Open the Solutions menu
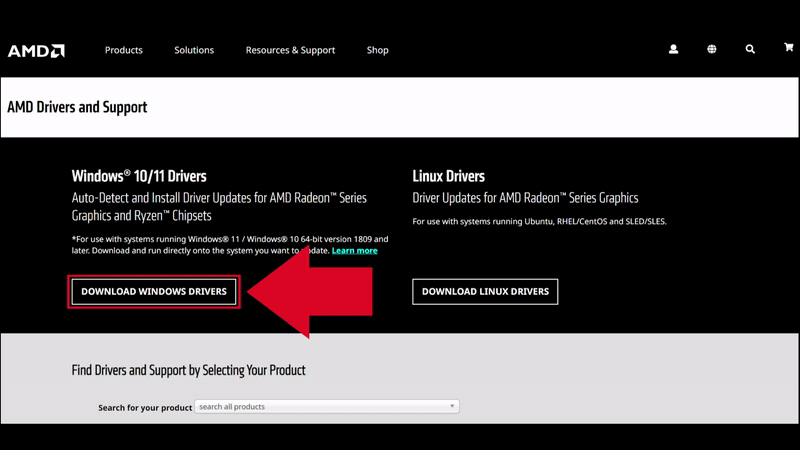800x450 pixels. [x=194, y=50]
